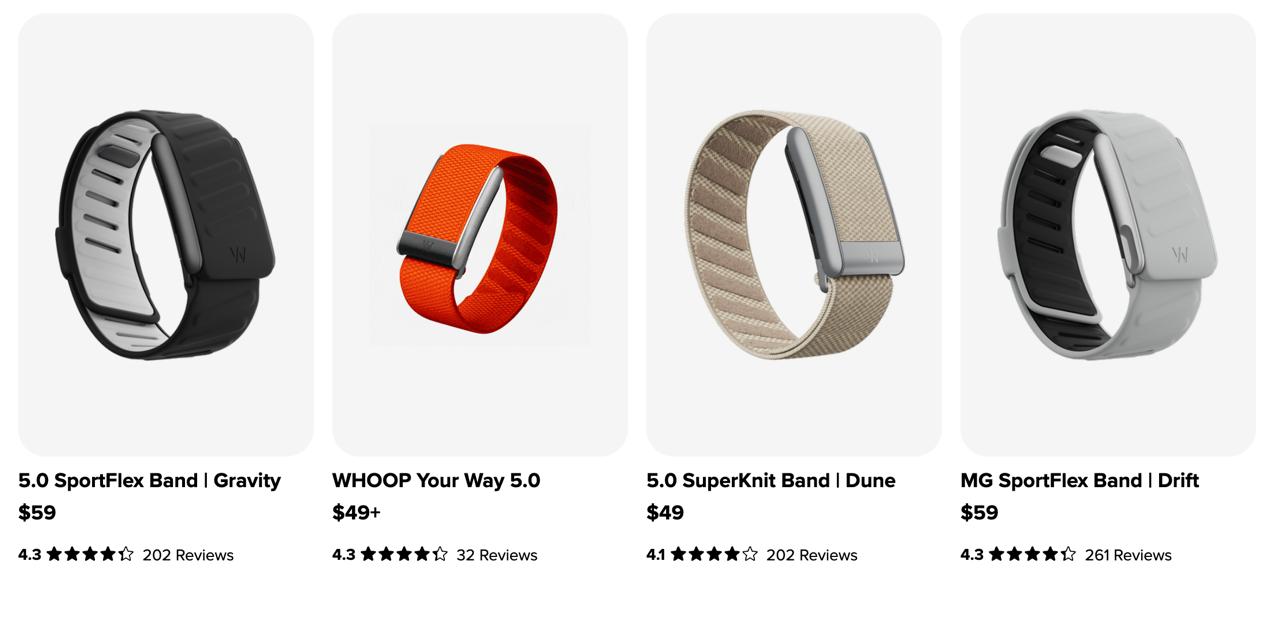Click the 5.0 SuperKnit Band | Dune title

click(x=771, y=480)
